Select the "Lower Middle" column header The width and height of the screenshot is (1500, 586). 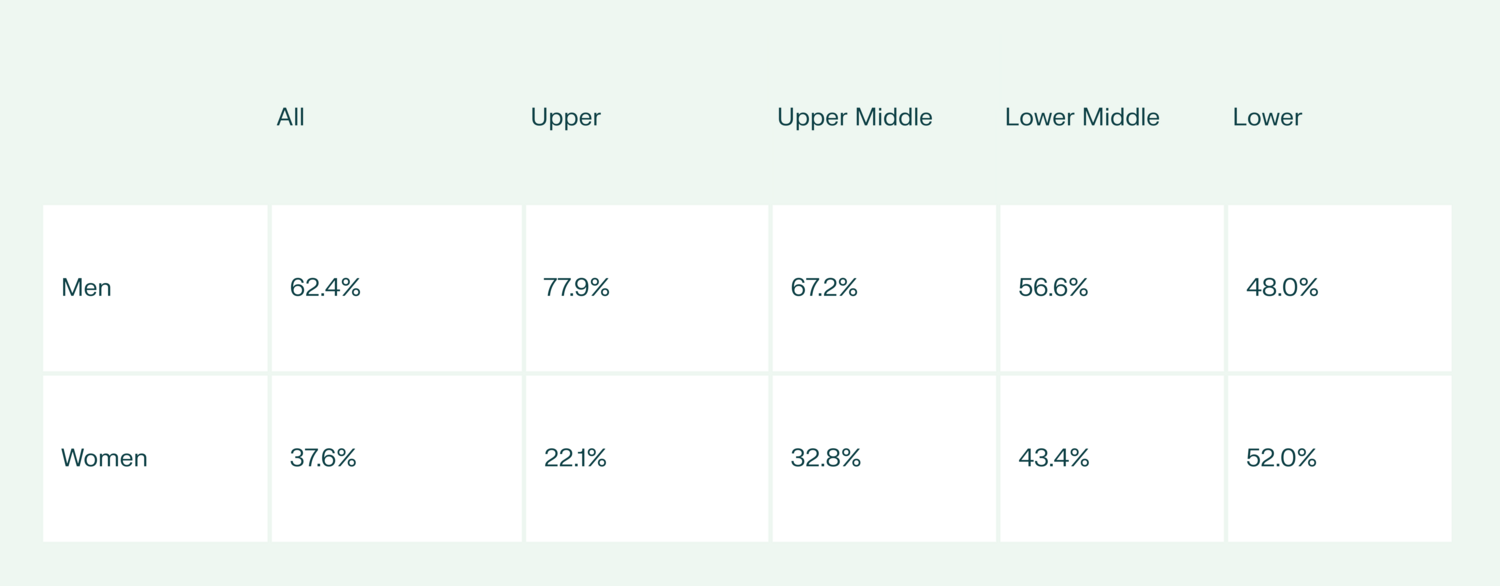[x=1082, y=117]
